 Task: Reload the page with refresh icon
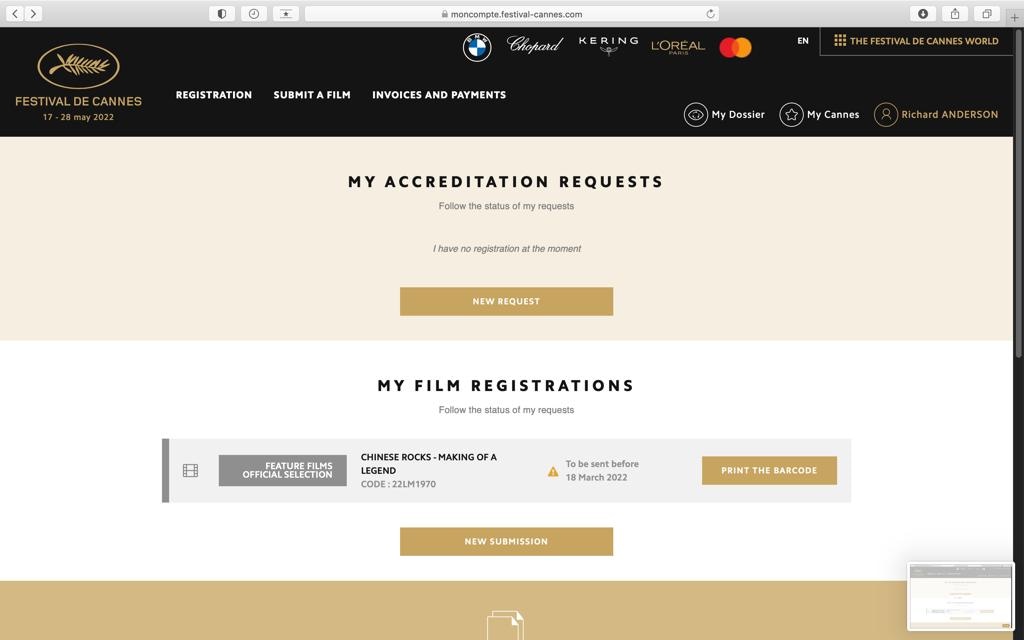click(710, 14)
